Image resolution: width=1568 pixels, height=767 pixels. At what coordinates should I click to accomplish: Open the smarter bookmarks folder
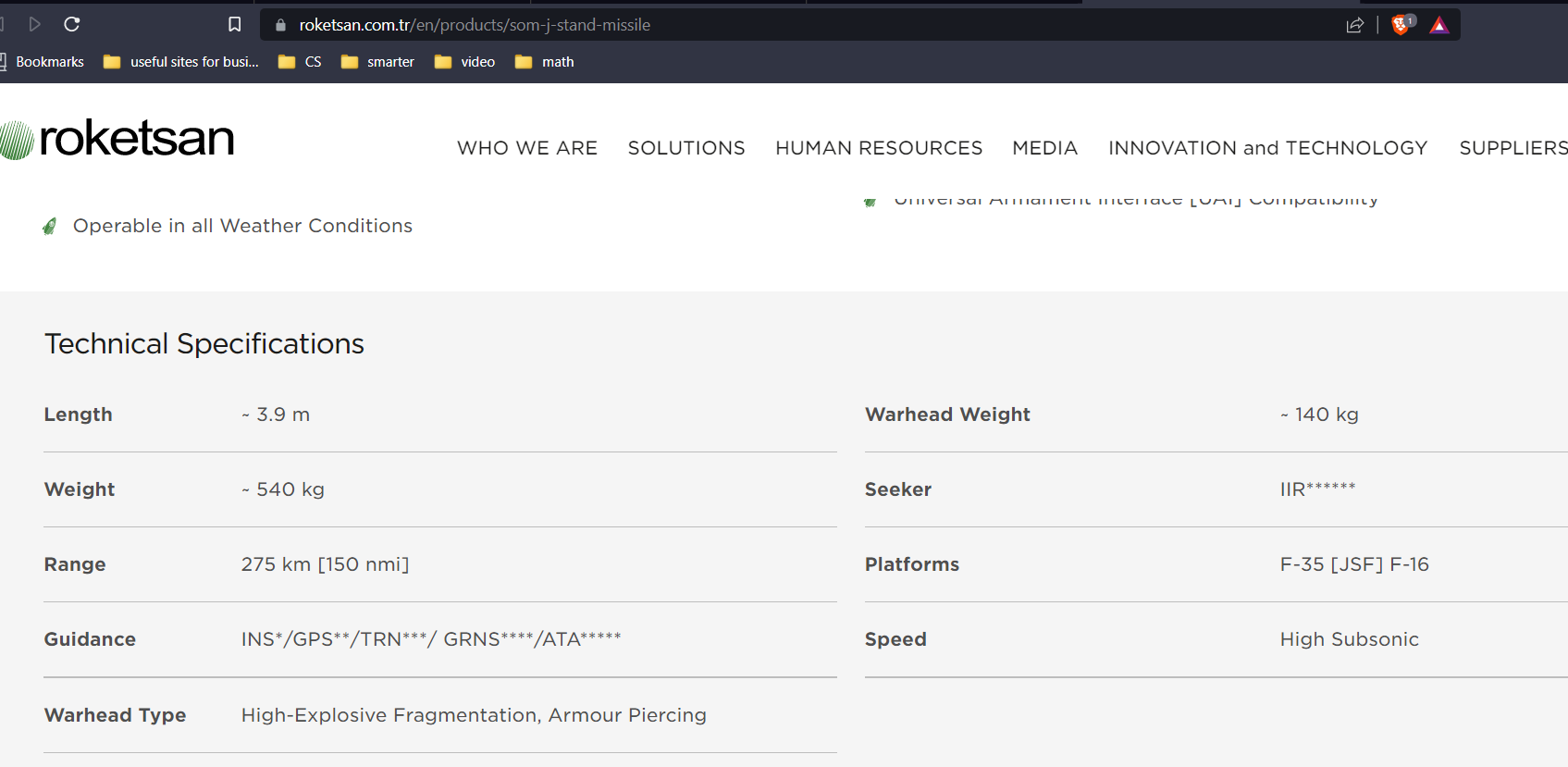(377, 62)
